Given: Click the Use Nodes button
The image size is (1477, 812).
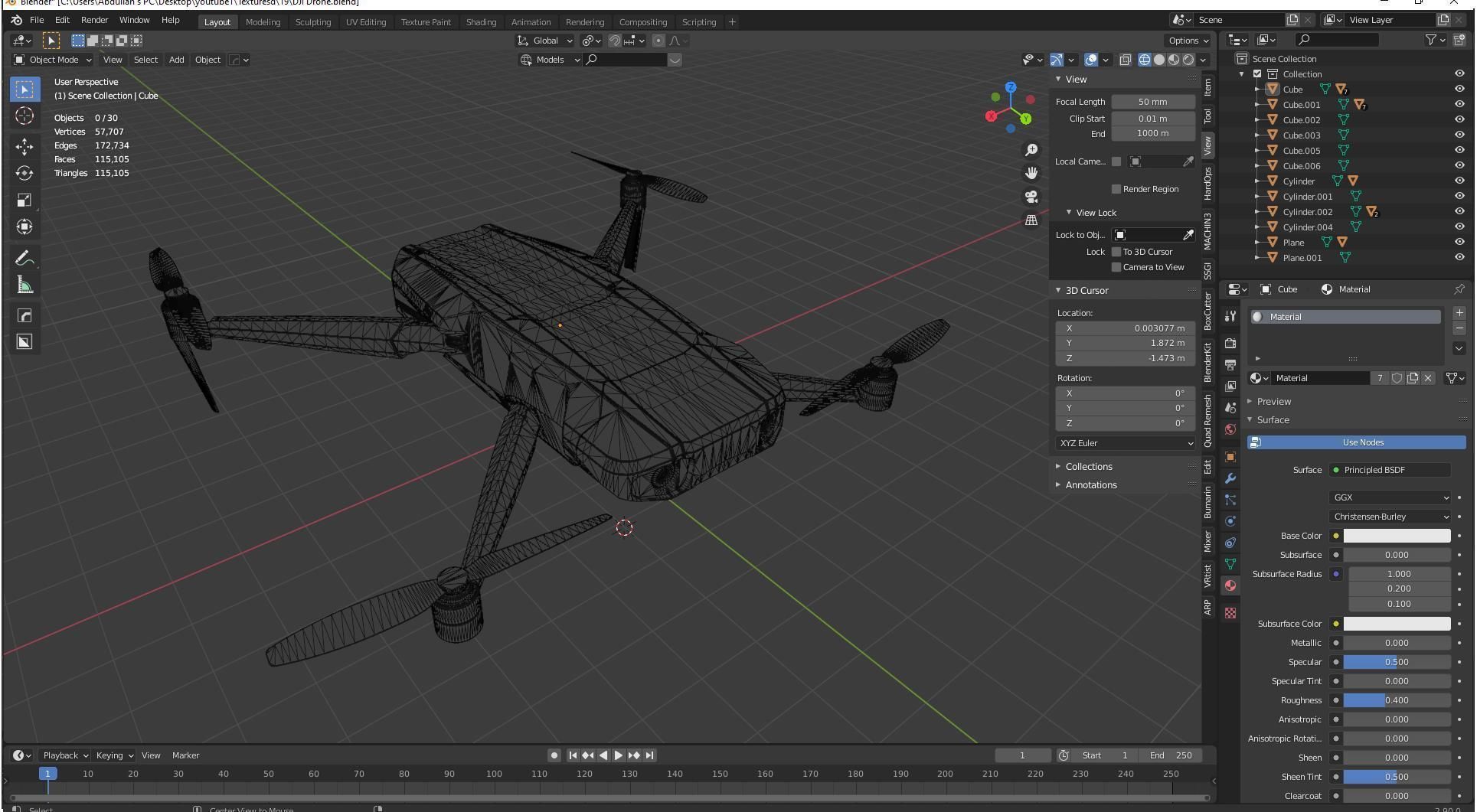Looking at the screenshot, I should point(1356,442).
